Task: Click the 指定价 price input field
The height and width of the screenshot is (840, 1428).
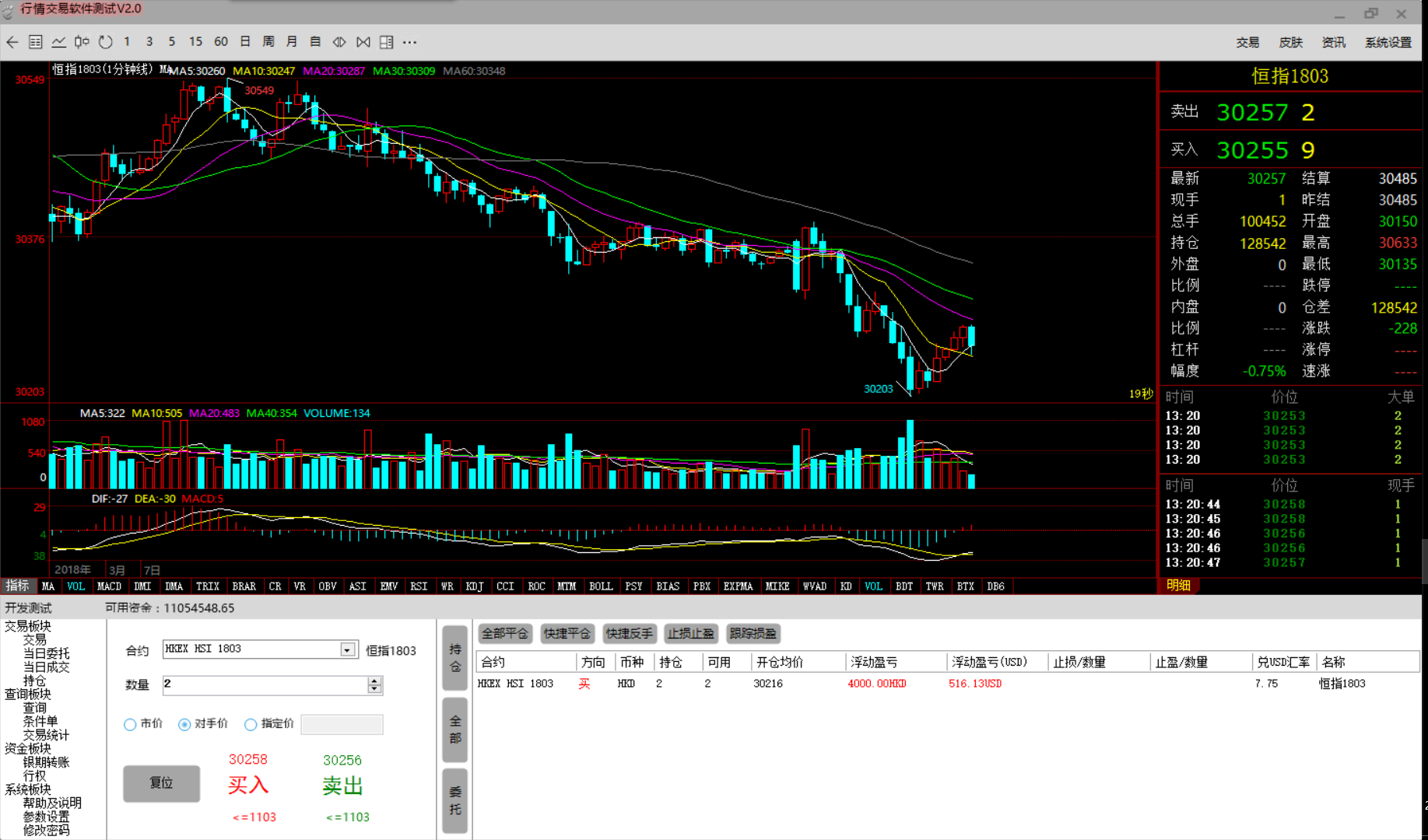Action: pyautogui.click(x=342, y=724)
